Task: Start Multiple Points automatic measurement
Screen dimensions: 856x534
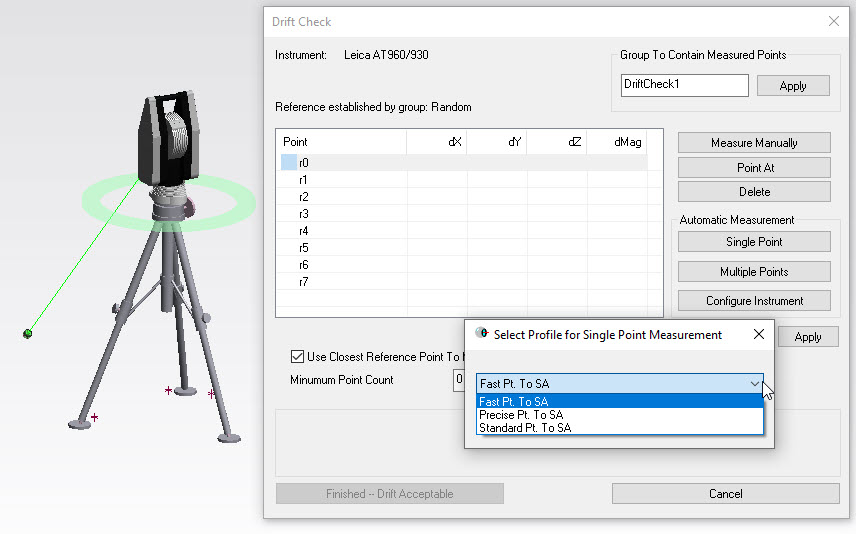Action: (754, 272)
